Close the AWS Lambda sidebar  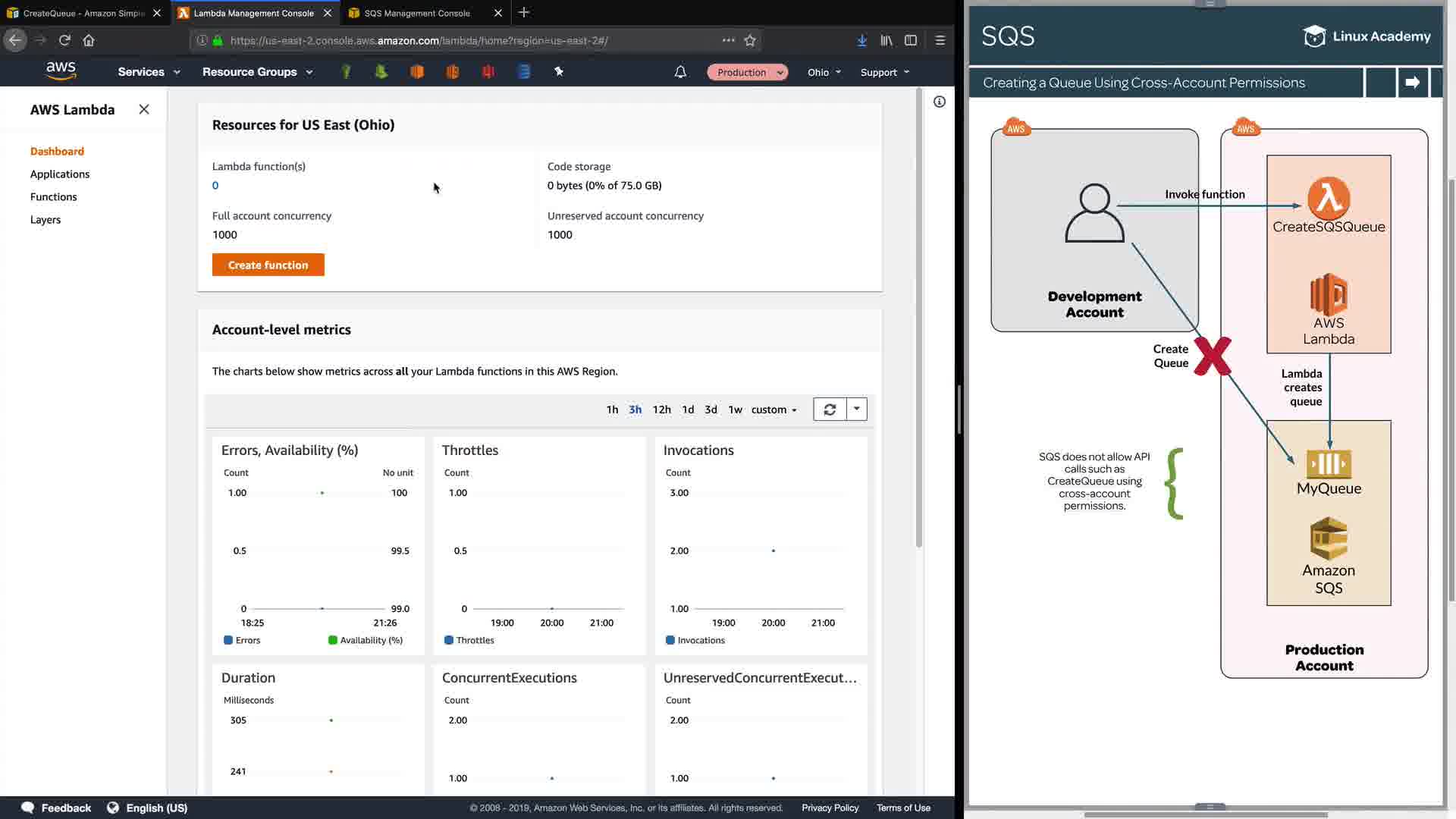click(144, 109)
